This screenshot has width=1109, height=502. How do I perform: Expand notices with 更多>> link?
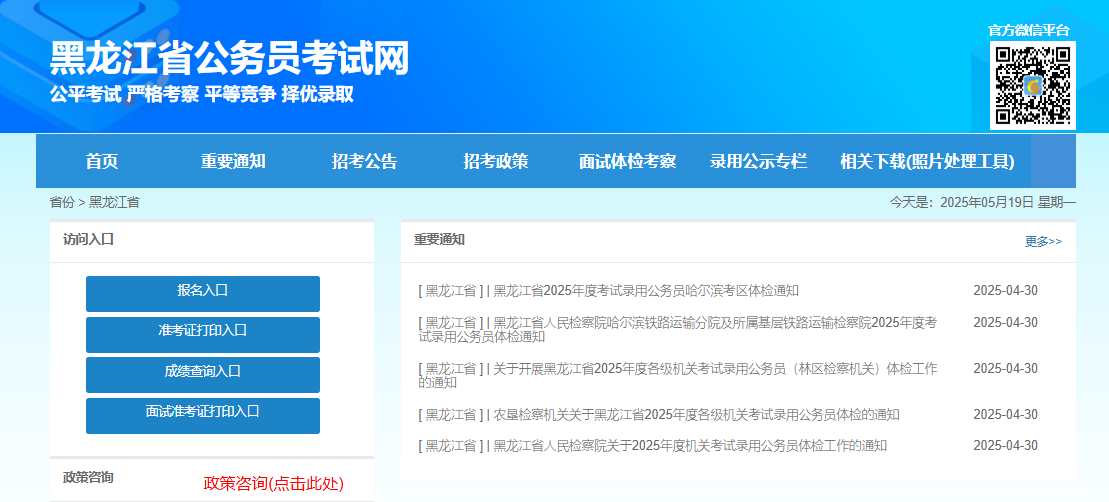[x=1043, y=242]
